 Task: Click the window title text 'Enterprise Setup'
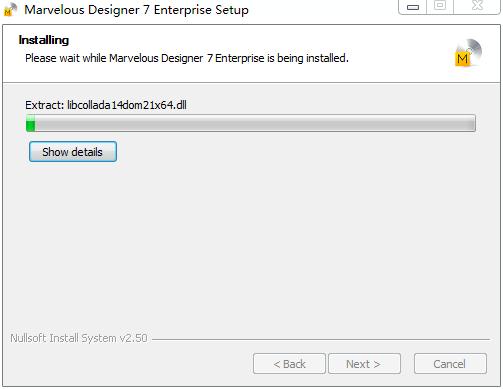click(201, 10)
